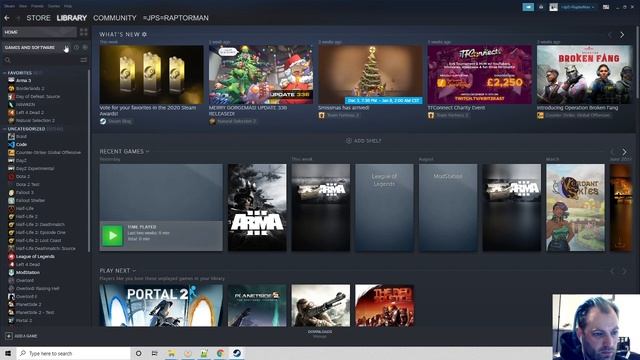
Task: Click the library sidebar search field
Action: point(41,60)
